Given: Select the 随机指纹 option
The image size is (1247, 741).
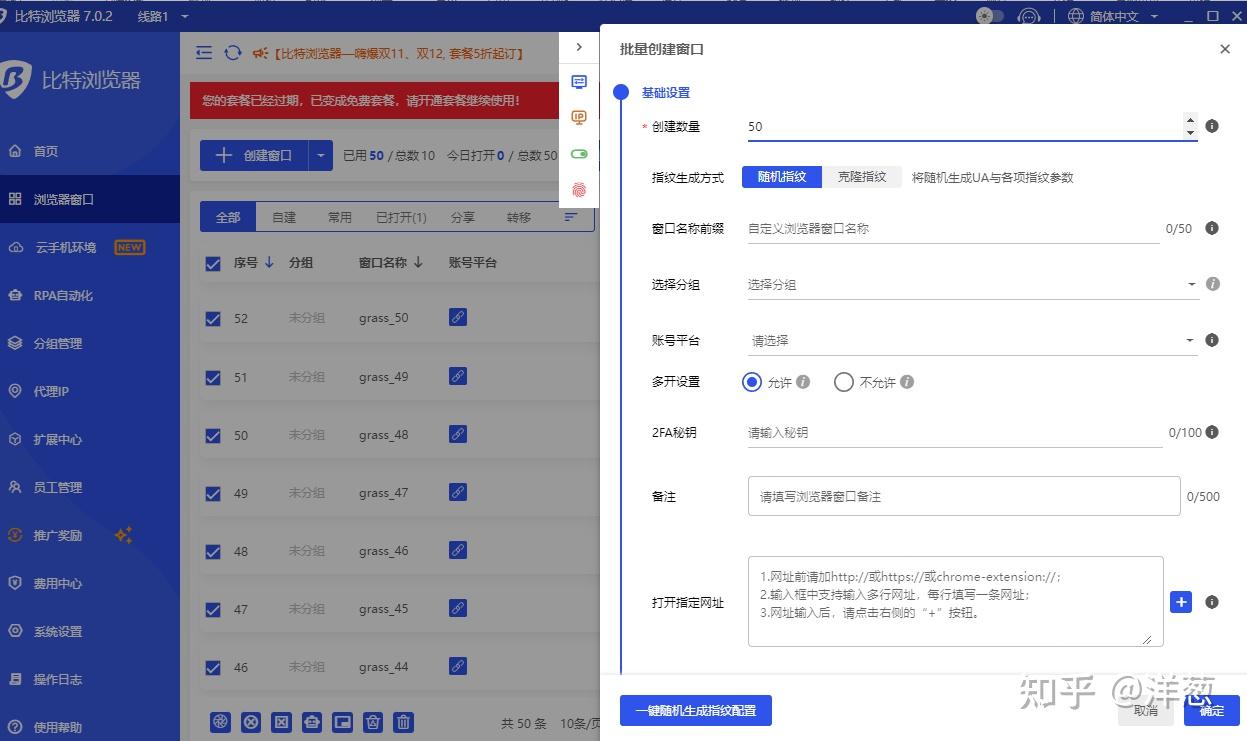Looking at the screenshot, I should coord(782,177).
